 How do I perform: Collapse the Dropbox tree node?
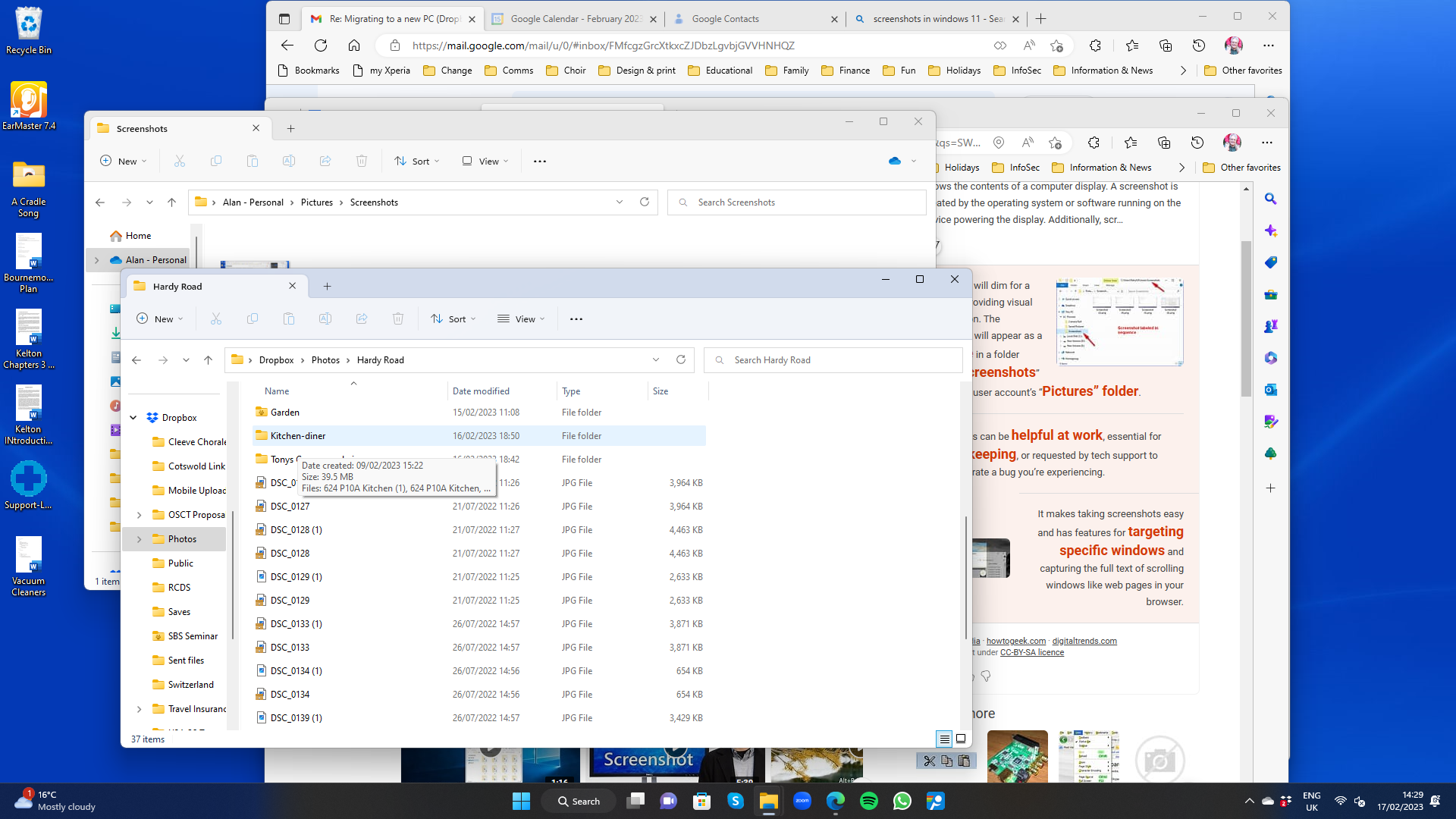pyautogui.click(x=133, y=418)
